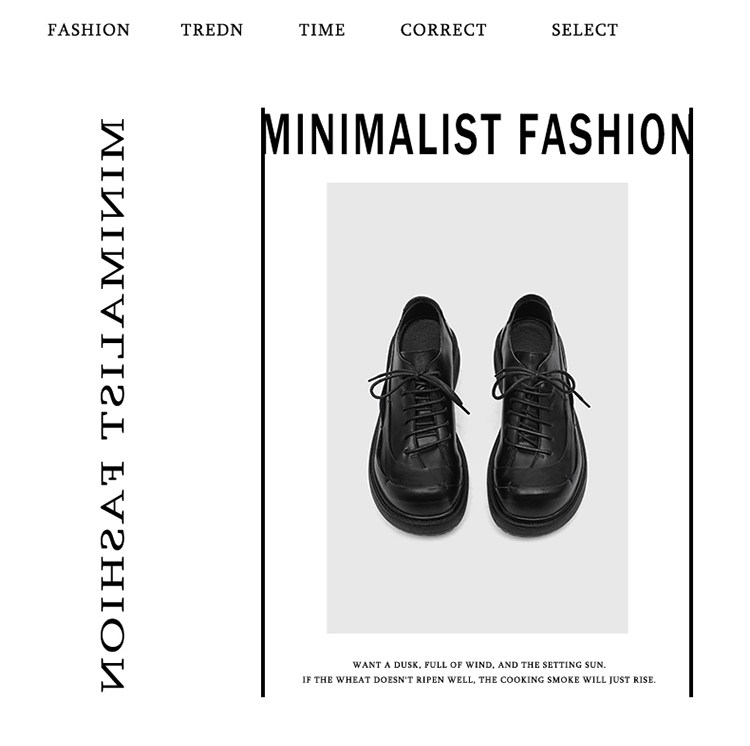Click the vertical rotated MINIMALIST FASHION text
This screenshot has width=750, height=746.
113,405
